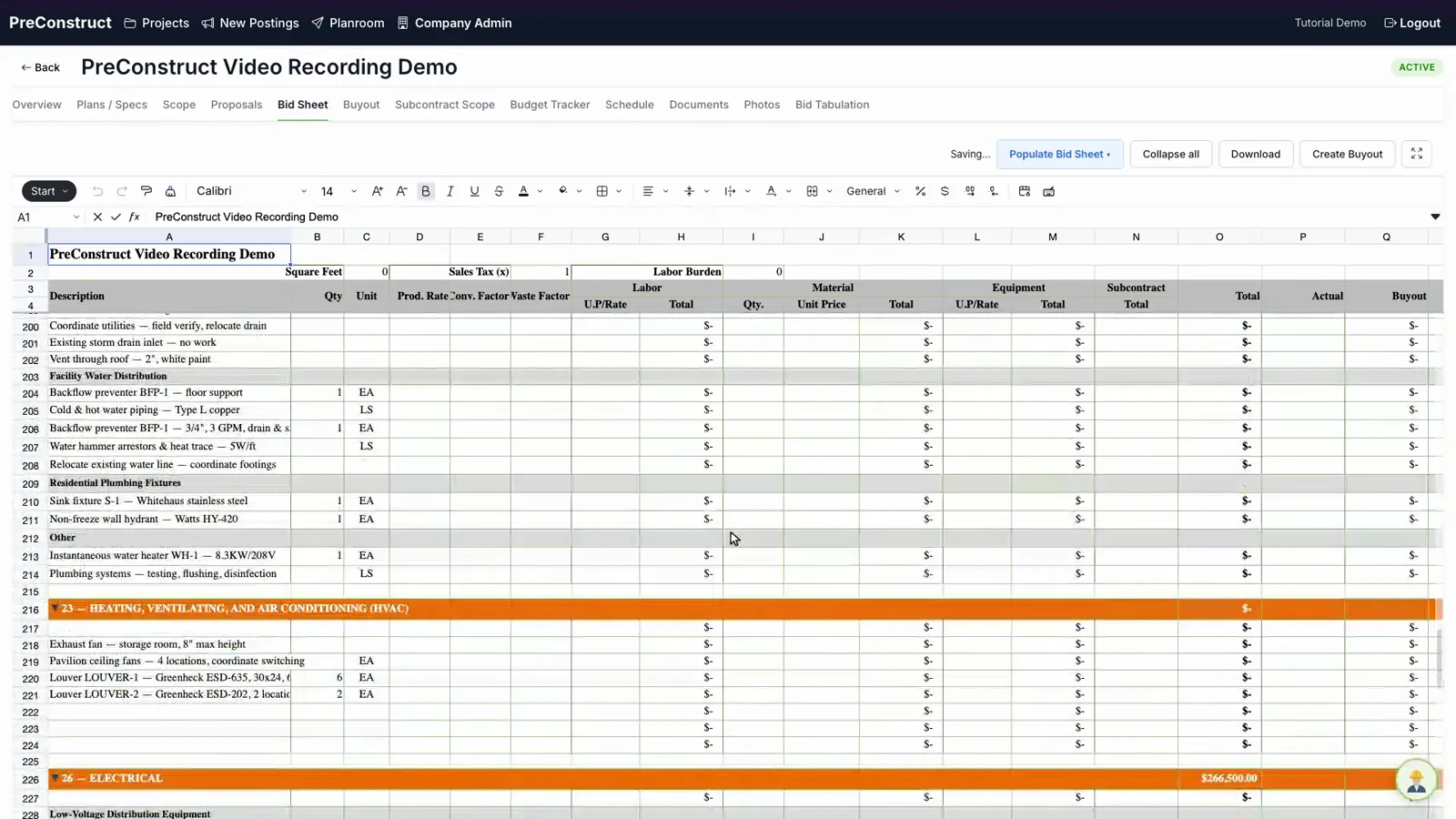
Task: Merge the selected cells
Action: [x=812, y=191]
